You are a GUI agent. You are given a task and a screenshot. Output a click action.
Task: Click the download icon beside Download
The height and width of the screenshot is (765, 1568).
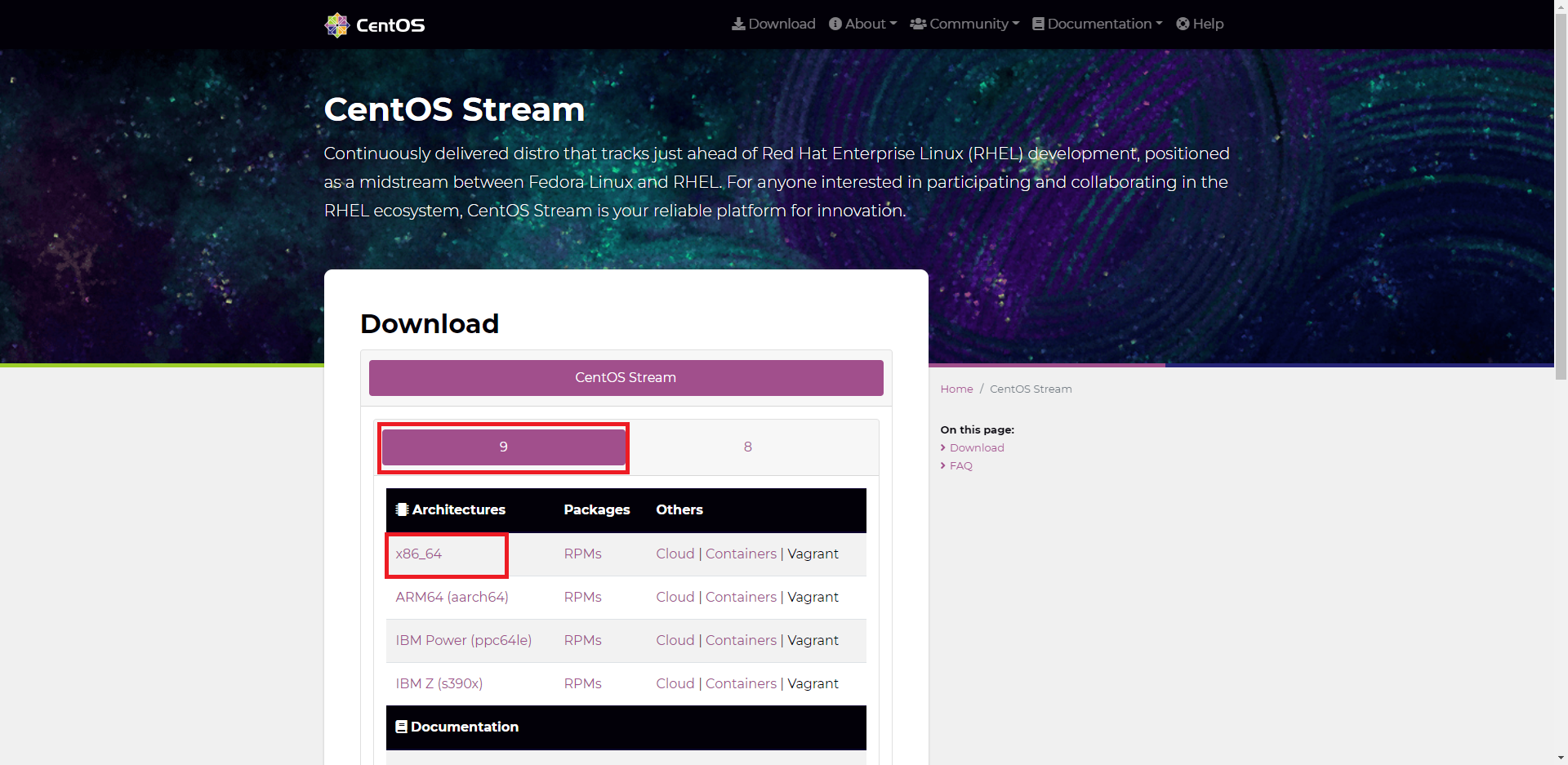pos(737,24)
